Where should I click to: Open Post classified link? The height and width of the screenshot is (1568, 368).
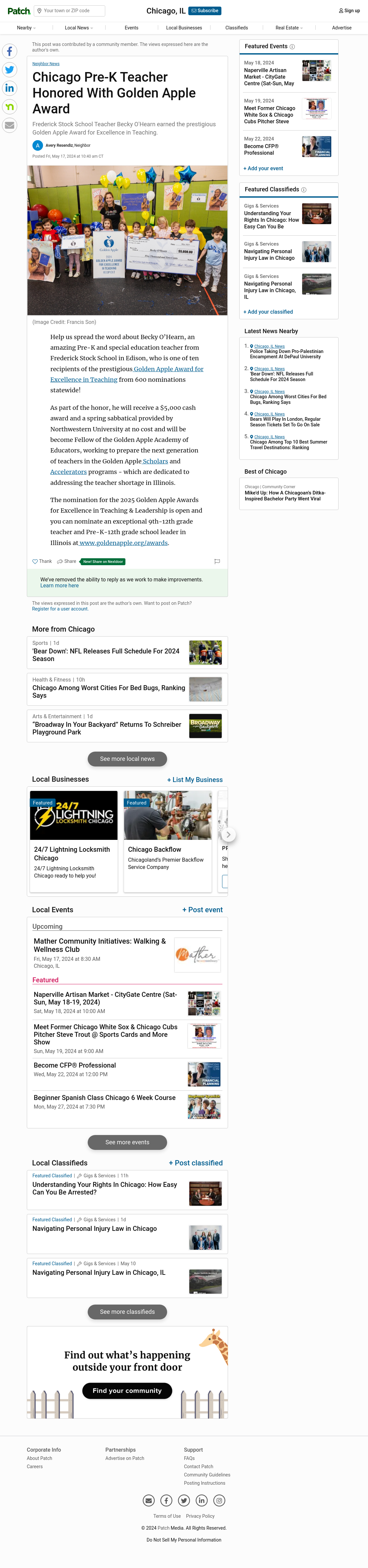pyautogui.click(x=196, y=1163)
